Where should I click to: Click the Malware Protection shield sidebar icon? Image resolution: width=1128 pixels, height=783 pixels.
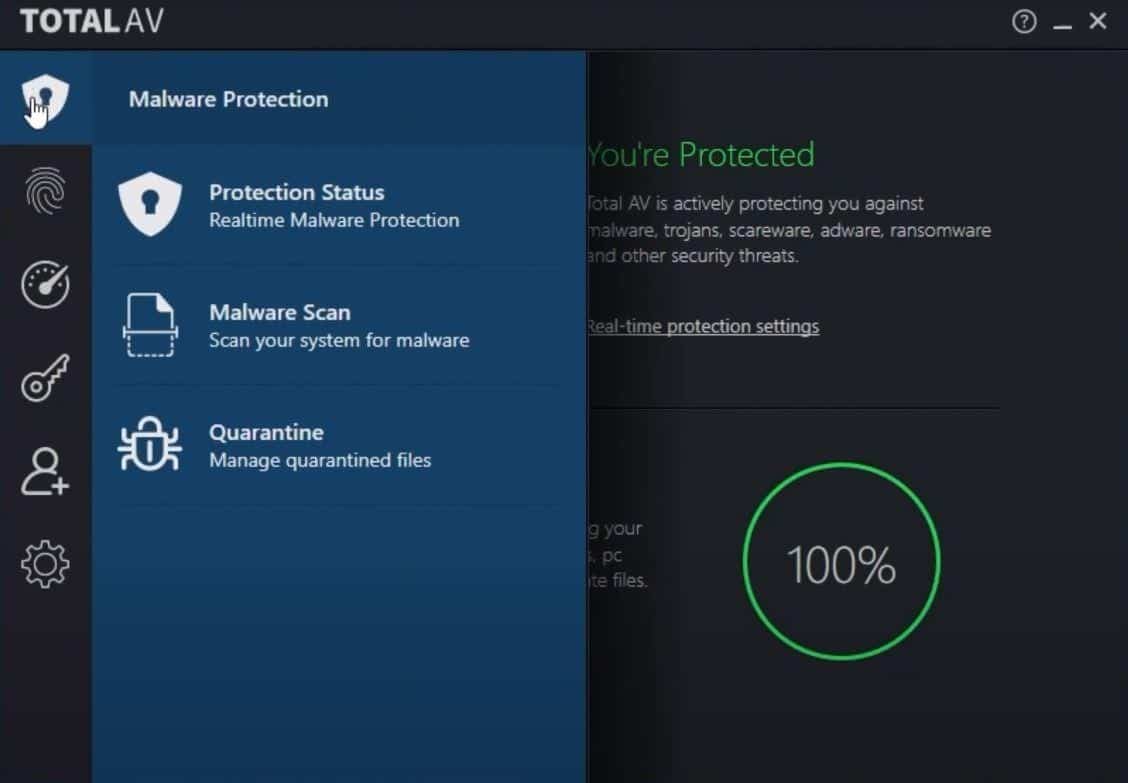[45, 98]
